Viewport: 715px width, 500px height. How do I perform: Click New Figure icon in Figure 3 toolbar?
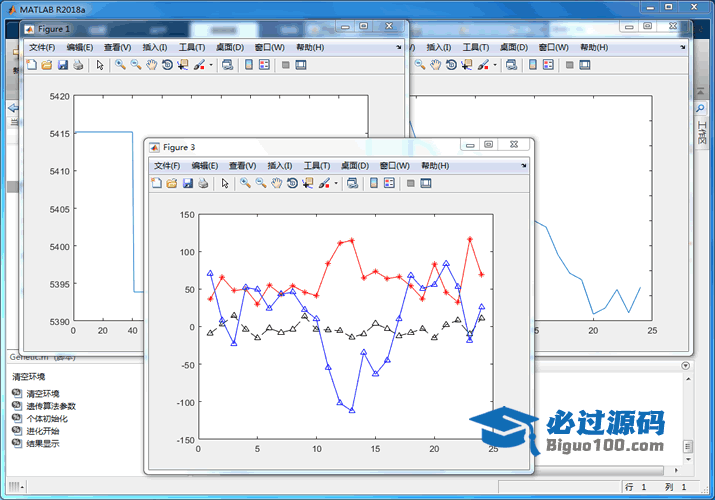tap(156, 183)
